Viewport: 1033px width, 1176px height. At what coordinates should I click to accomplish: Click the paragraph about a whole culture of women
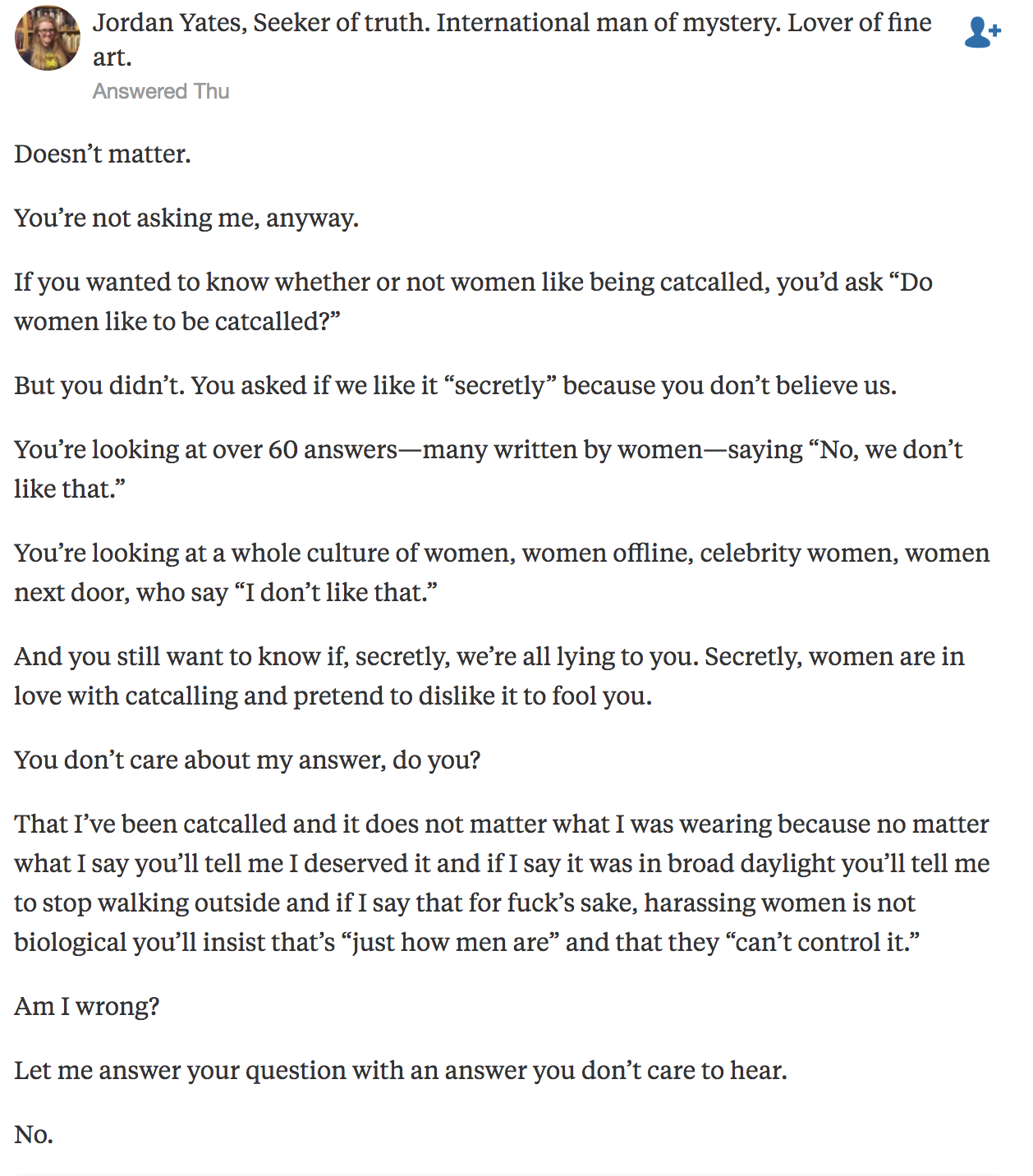tap(501, 554)
